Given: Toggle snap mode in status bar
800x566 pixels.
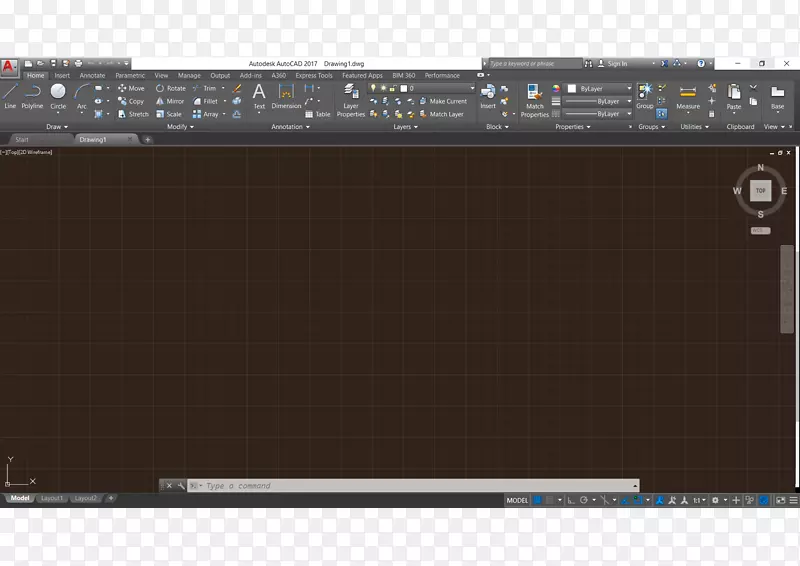Looking at the screenshot, I should pos(549,500).
